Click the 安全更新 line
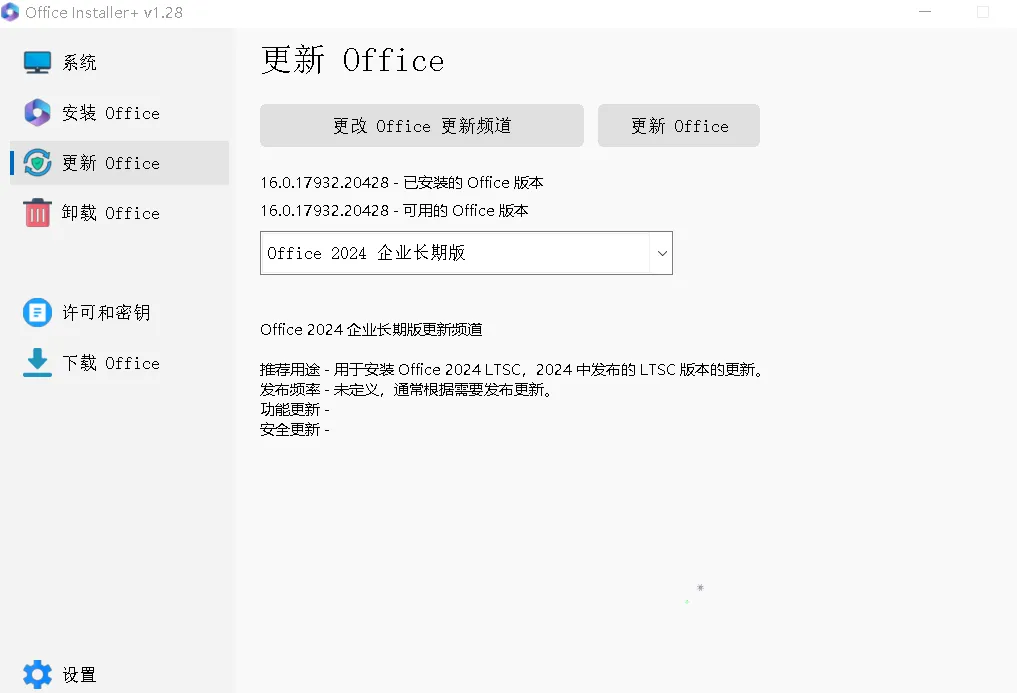1017x693 pixels. [294, 430]
